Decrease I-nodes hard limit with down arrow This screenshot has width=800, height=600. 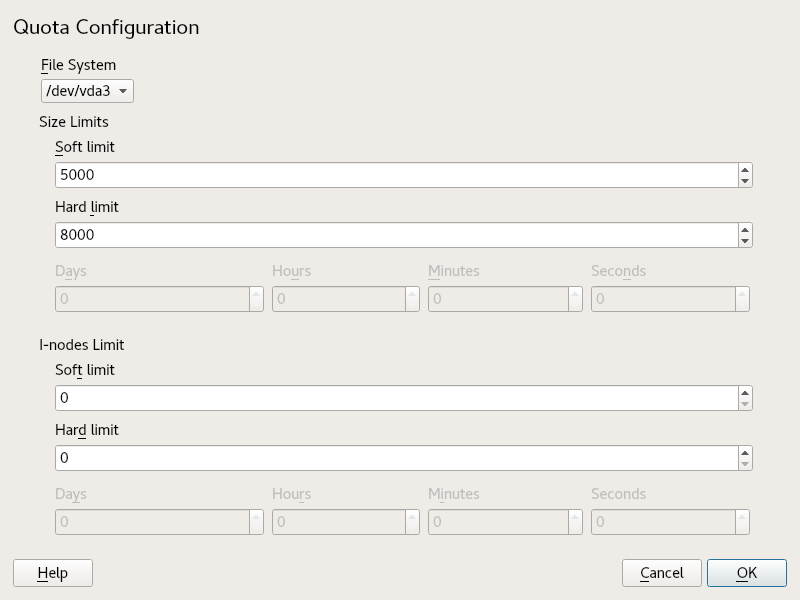[745, 464]
